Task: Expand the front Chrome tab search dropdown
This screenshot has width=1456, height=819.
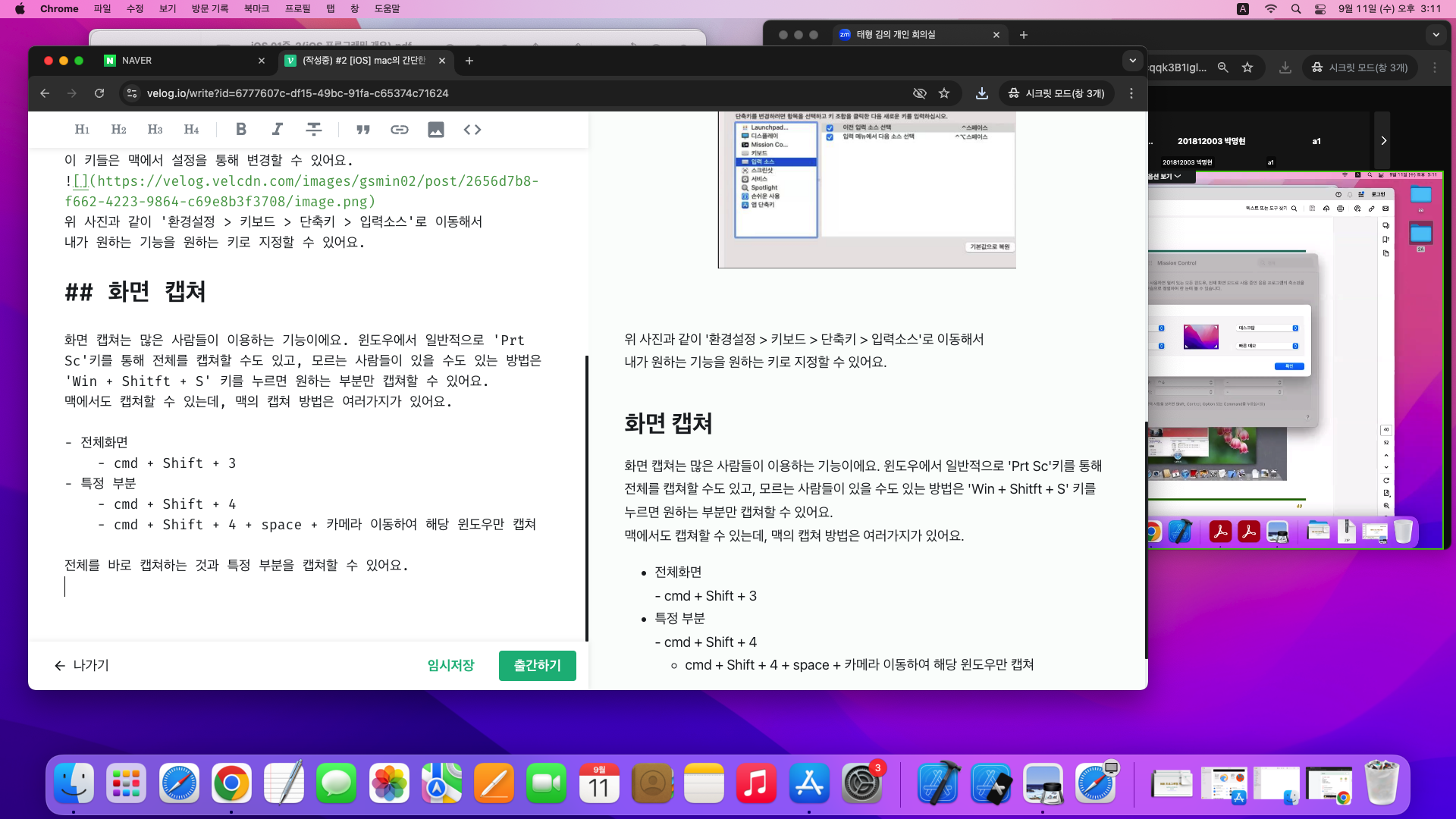Action: 1132,61
